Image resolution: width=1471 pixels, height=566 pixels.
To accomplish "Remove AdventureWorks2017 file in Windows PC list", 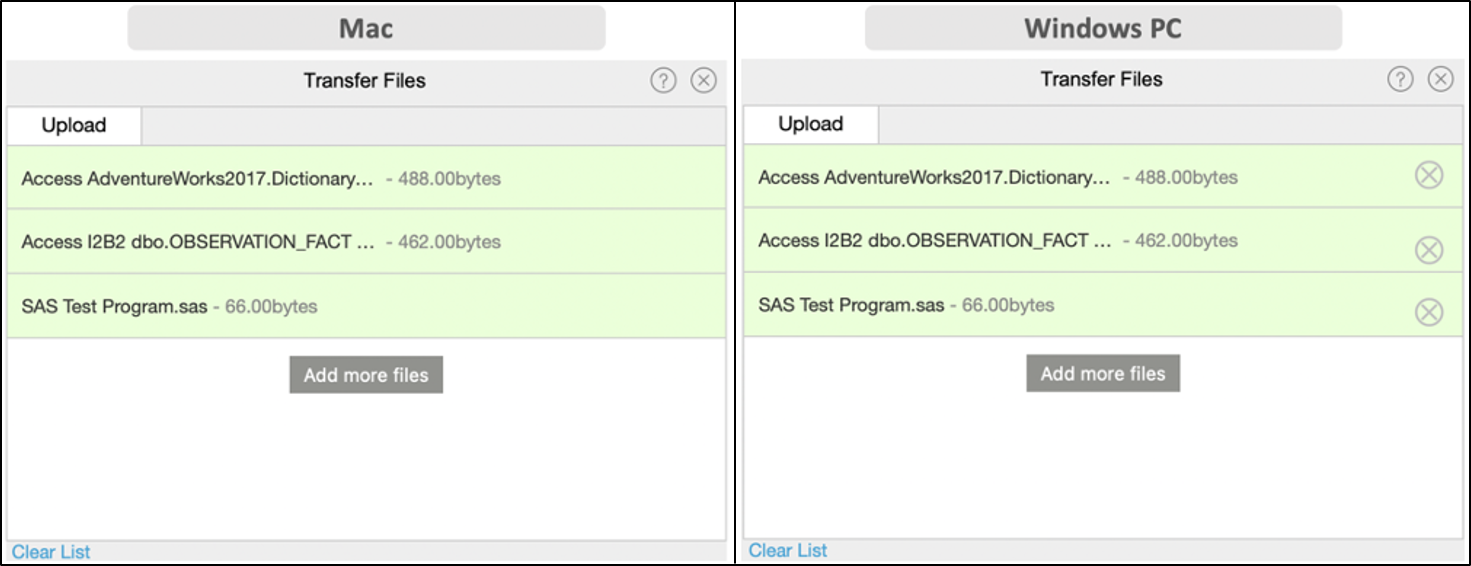I will tap(1429, 176).
